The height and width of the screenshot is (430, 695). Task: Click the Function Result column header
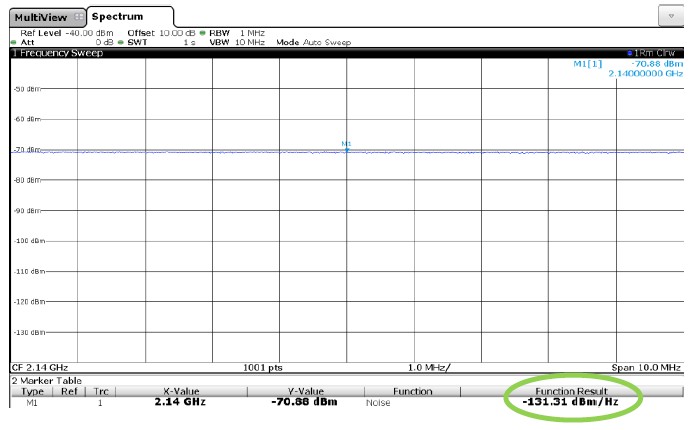570,391
